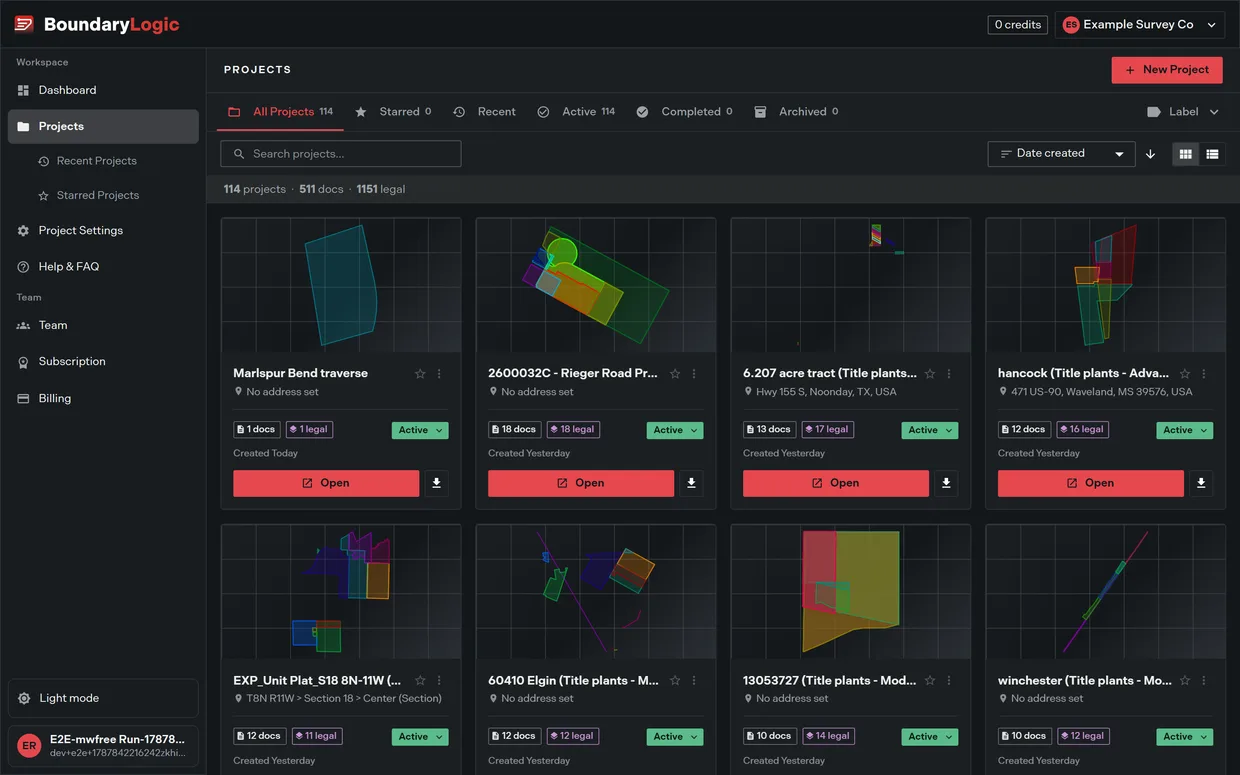Viewport: 1240px width, 775px height.
Task: Change Active status on winchester project
Action: 1185,737
